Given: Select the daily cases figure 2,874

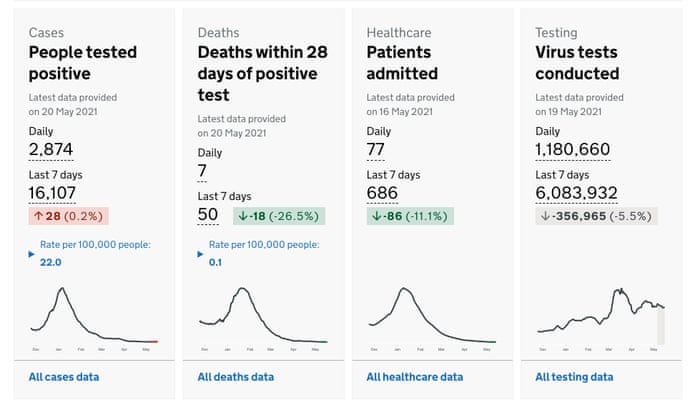Looking at the screenshot, I should click(x=51, y=150).
